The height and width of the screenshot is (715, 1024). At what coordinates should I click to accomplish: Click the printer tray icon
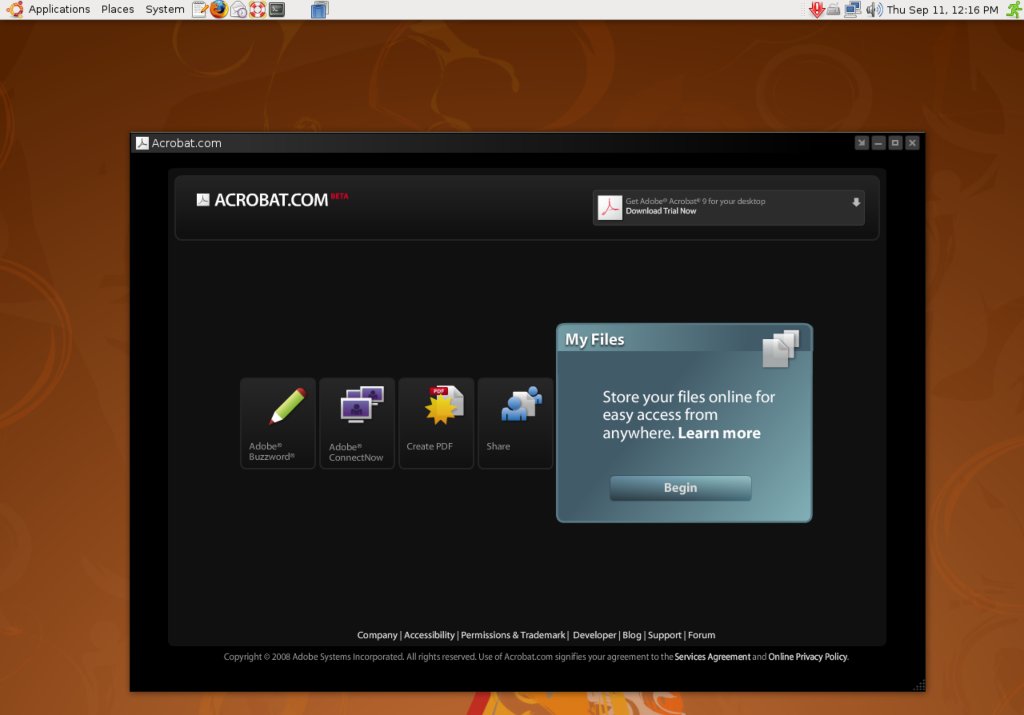tap(833, 10)
